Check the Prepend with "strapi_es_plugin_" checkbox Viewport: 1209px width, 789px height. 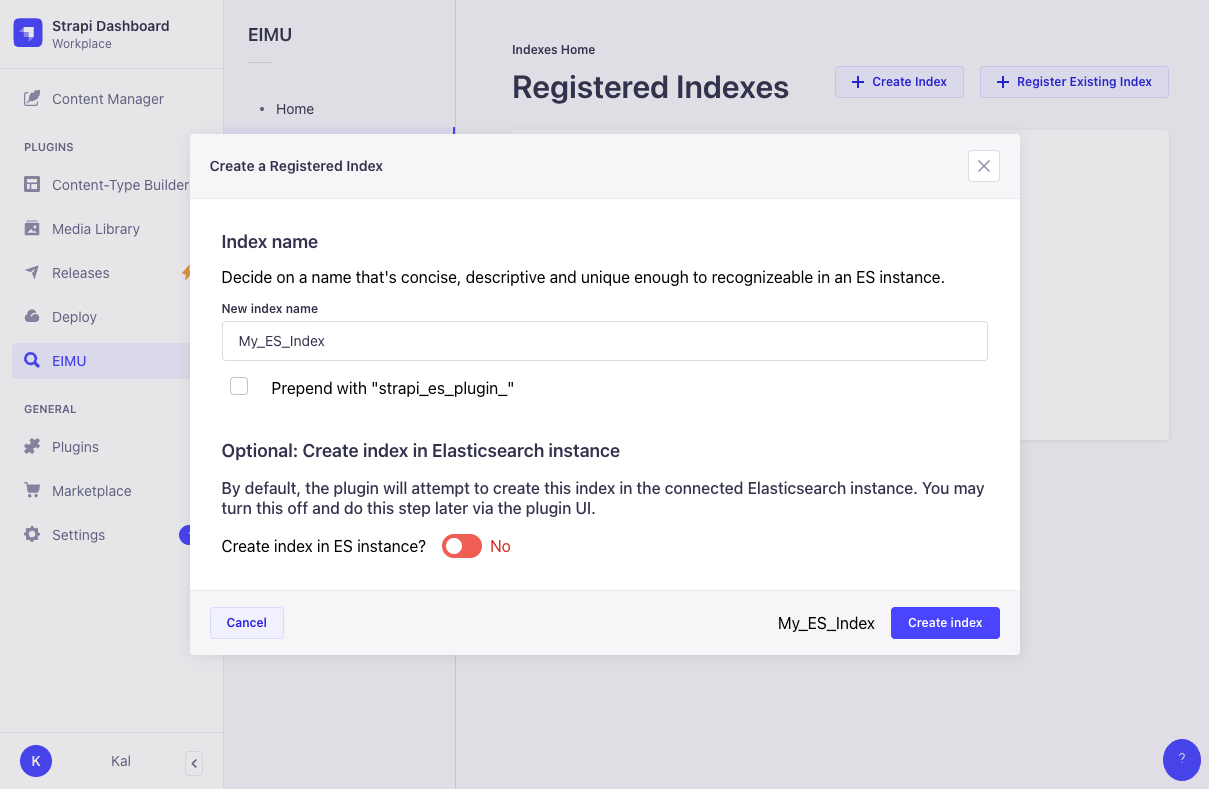239,386
